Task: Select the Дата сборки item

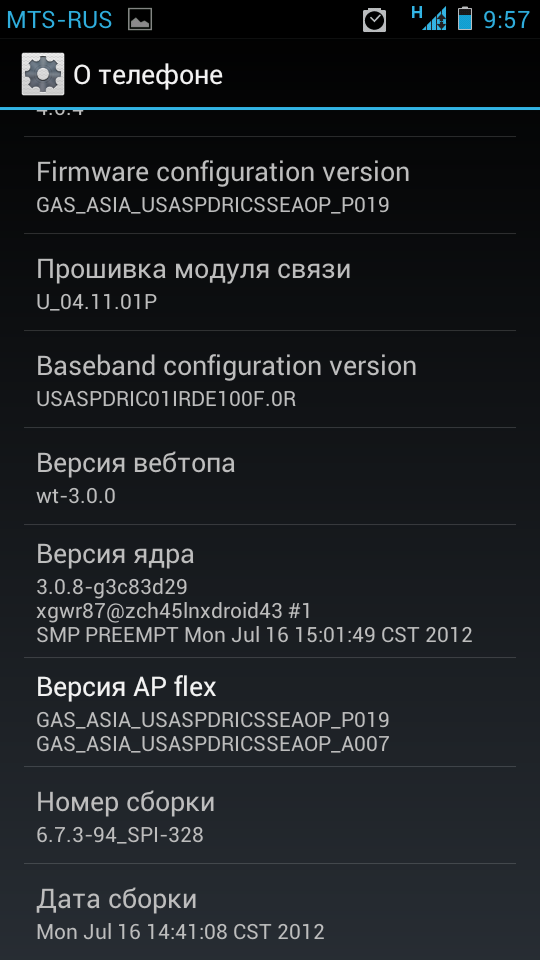Action: pyautogui.click(x=270, y=912)
